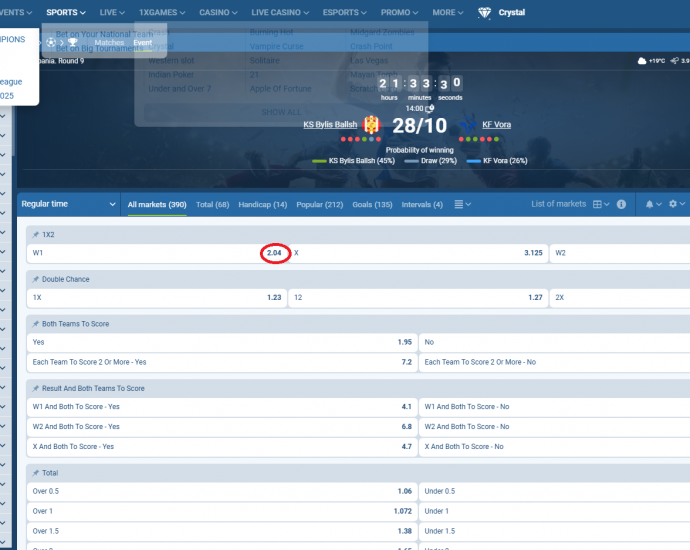This screenshot has height=550, width=690.
Task: Open the markets info icon
Action: [x=621, y=204]
